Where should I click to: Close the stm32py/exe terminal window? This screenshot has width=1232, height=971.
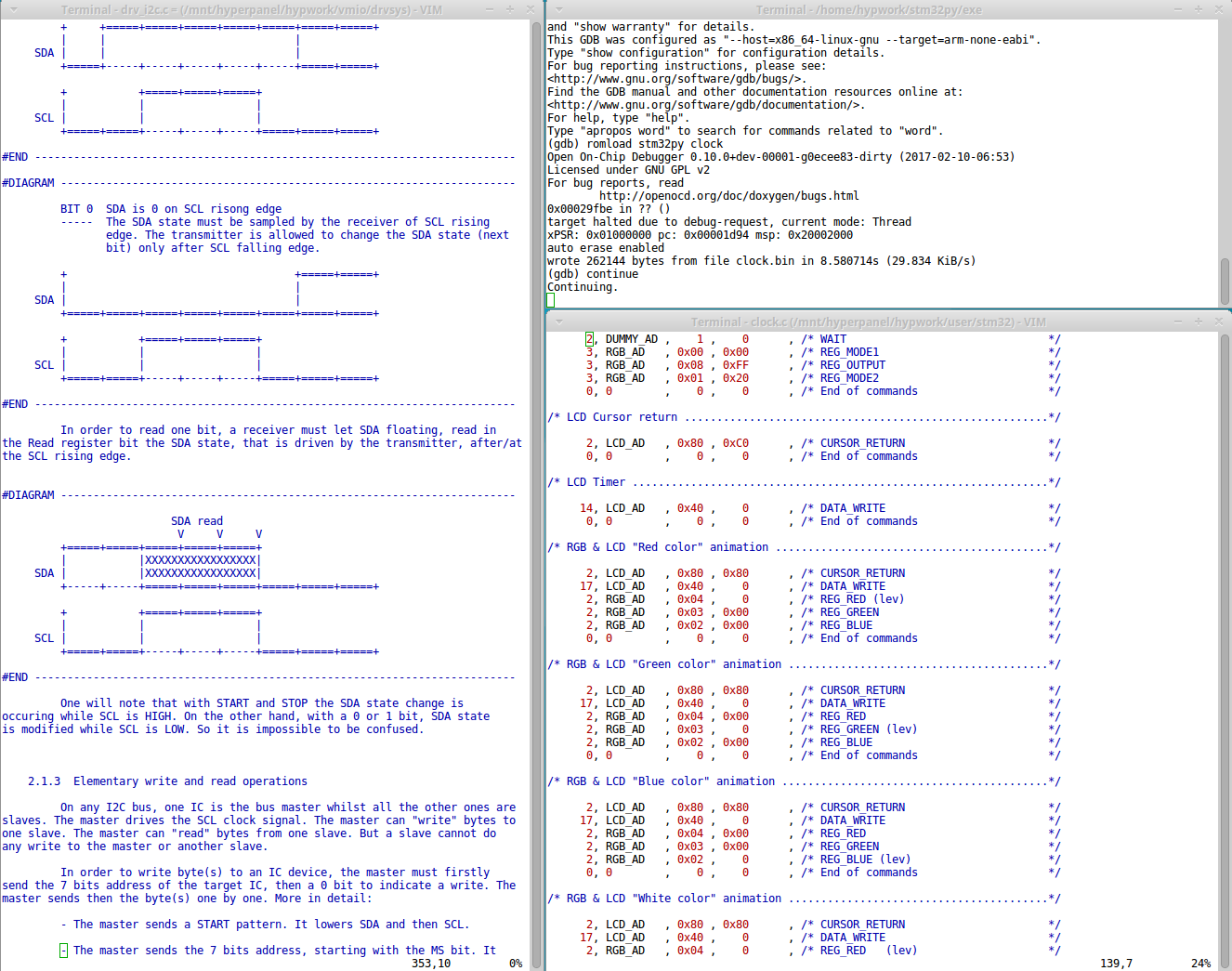click(1218, 9)
